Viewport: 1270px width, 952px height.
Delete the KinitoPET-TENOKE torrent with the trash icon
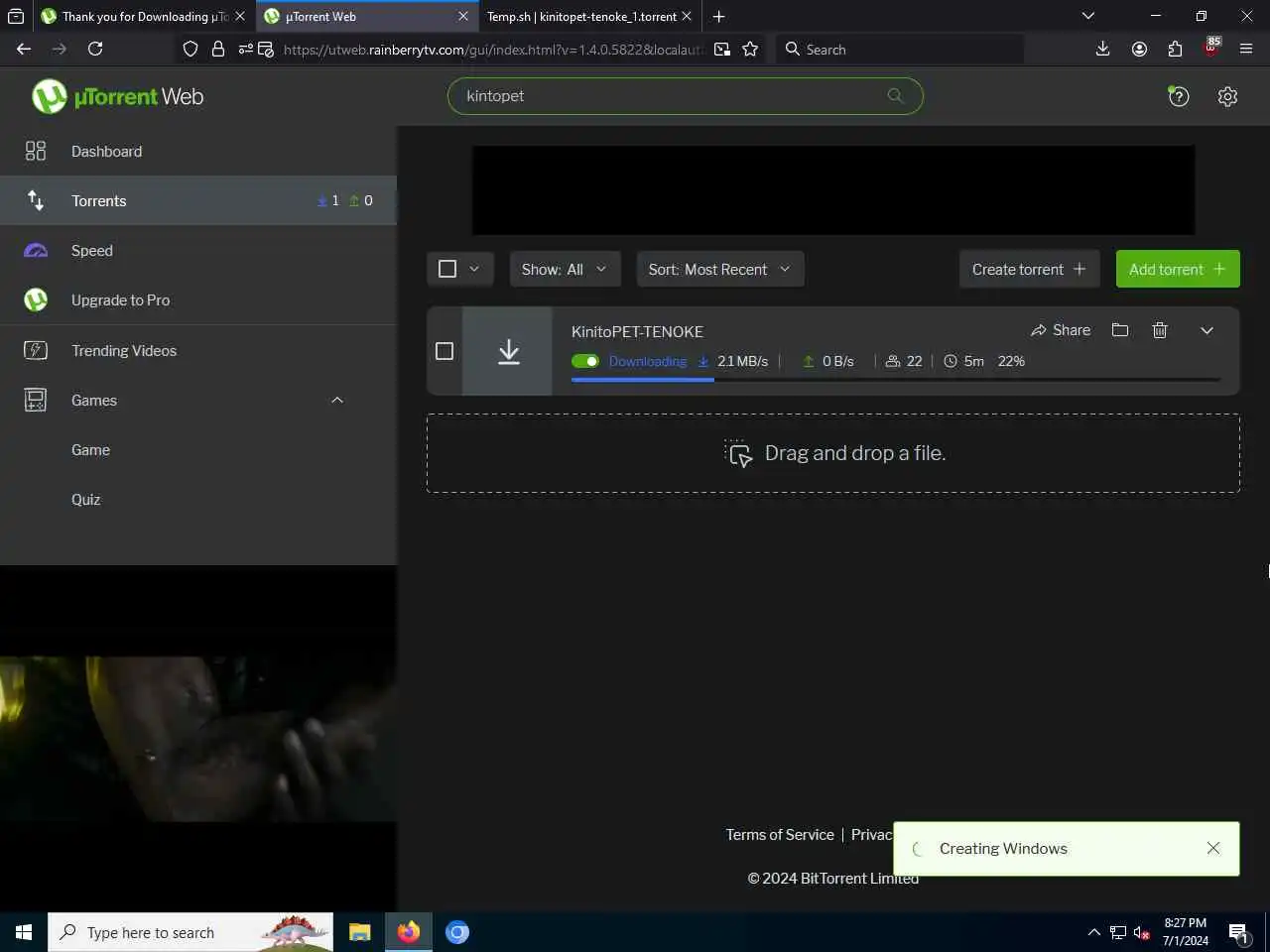pos(1160,330)
